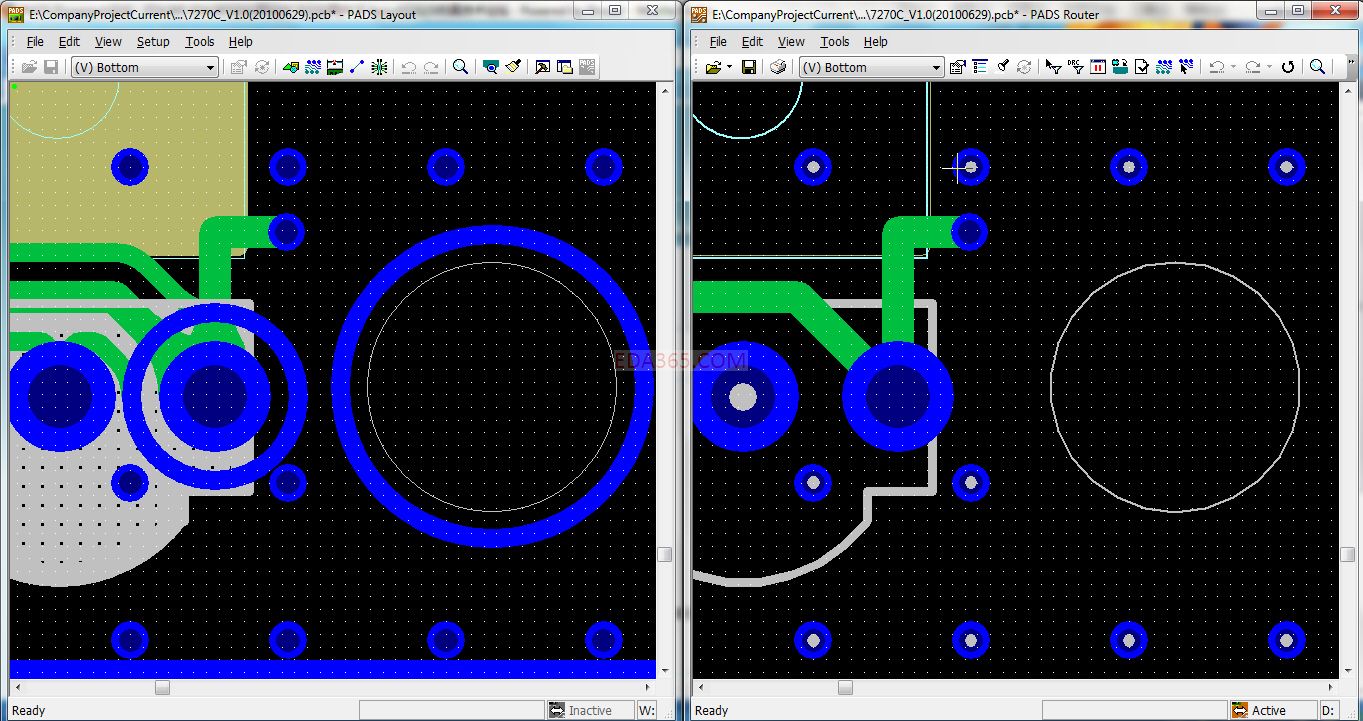This screenshot has width=1363, height=721.
Task: Click the Options list icon in Router
Action: (979, 67)
